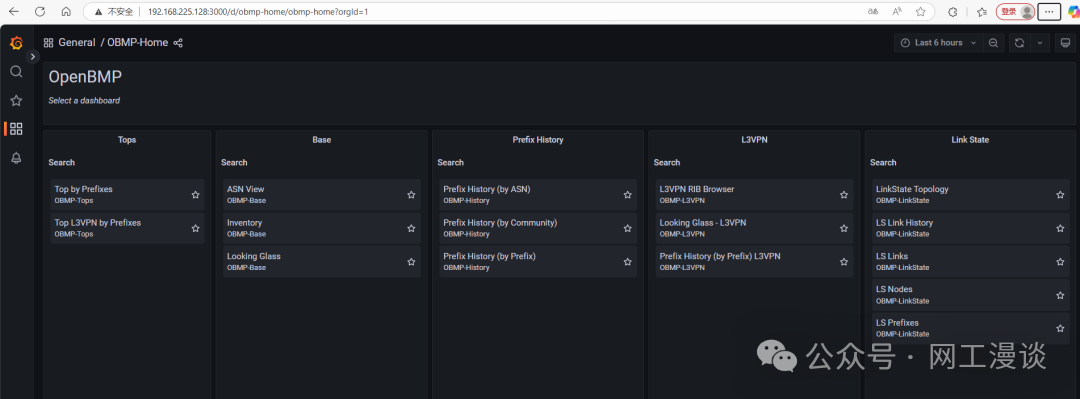Open the Looking Glass - L3VPN dashboard
Screen dimensions: 1080x399
point(754,228)
